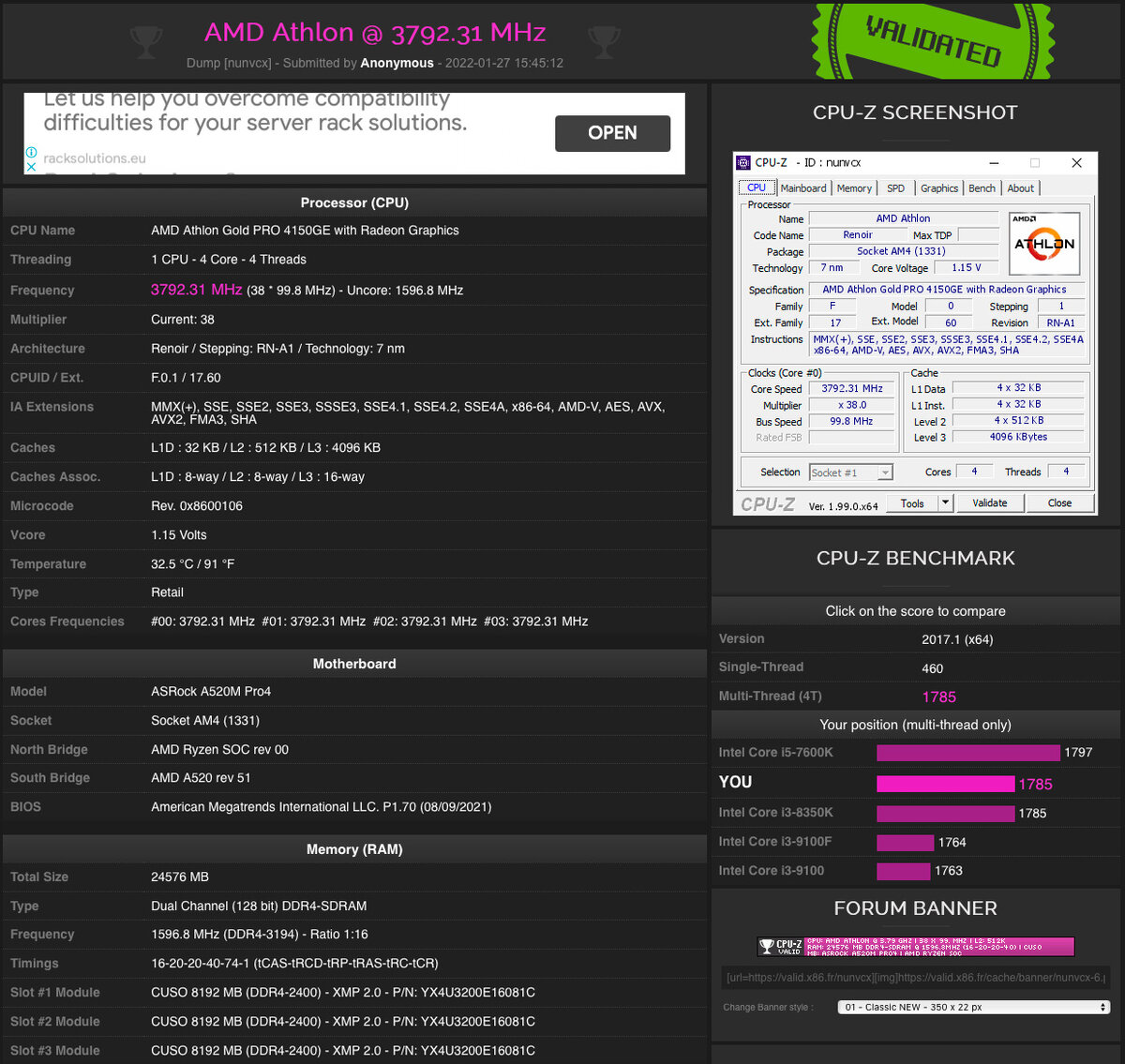This screenshot has width=1125, height=1064.
Task: Open the Graphics tab
Action: coord(939,188)
